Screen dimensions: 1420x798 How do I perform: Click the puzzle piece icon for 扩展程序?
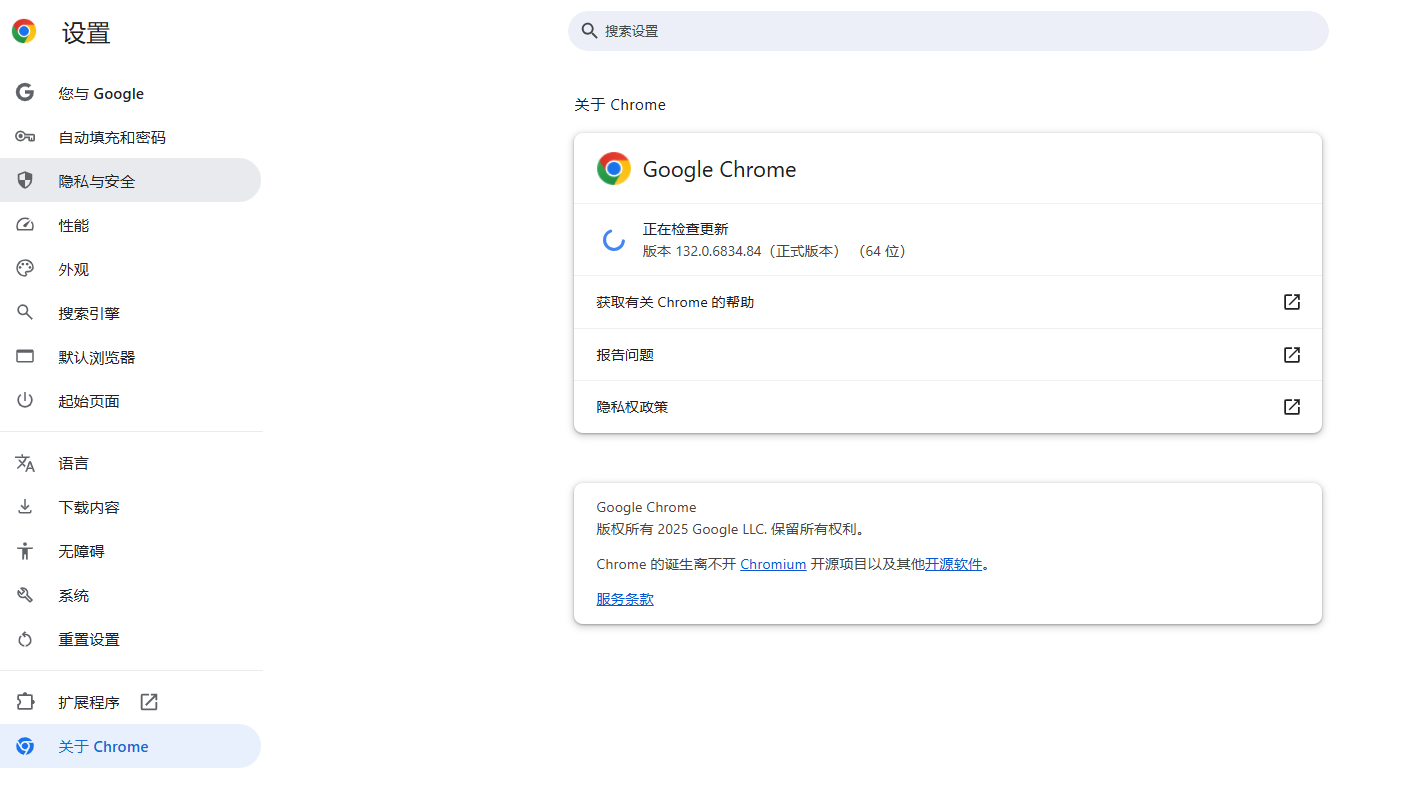pos(25,702)
